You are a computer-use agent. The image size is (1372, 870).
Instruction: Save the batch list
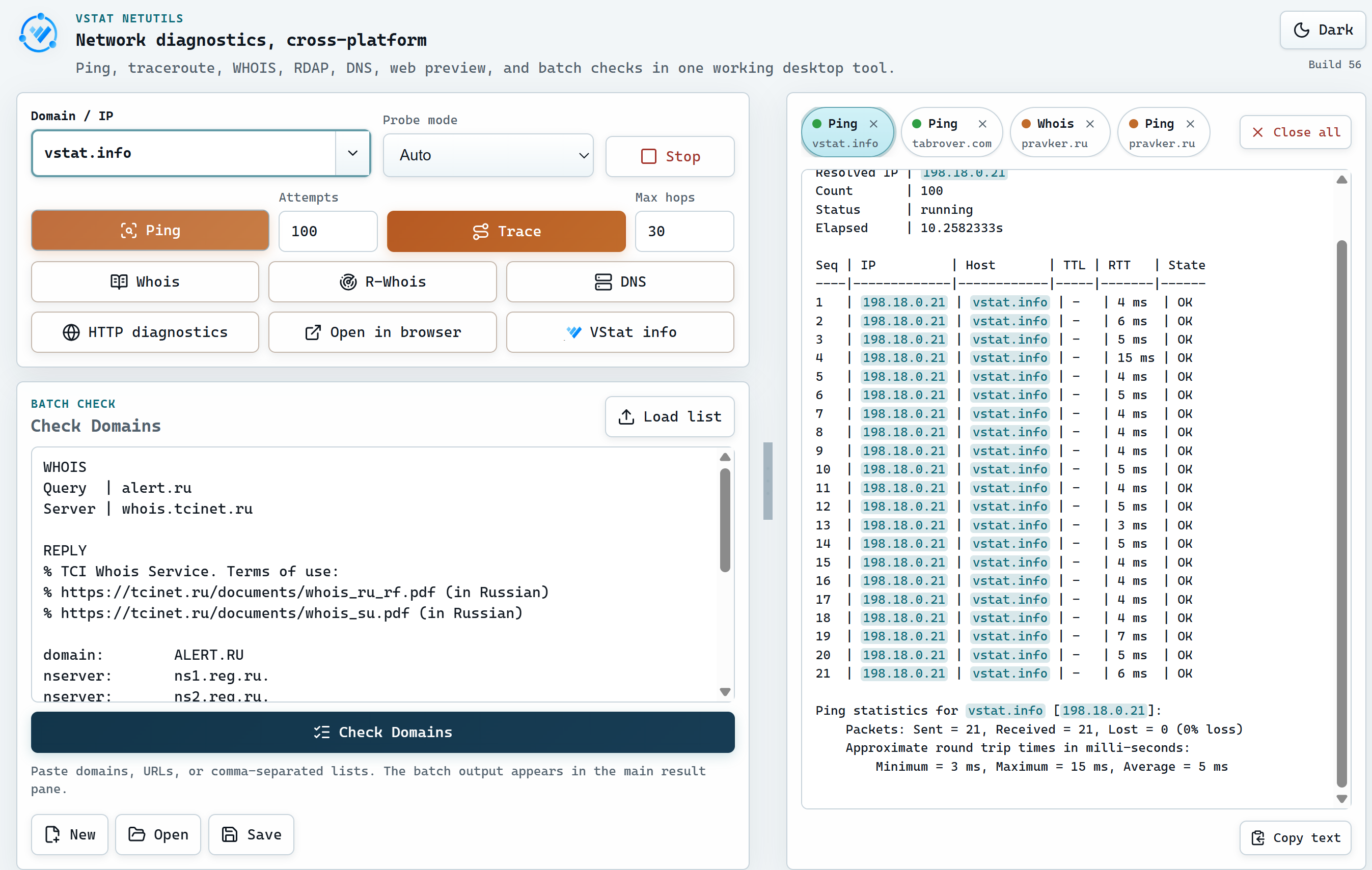pos(251,835)
